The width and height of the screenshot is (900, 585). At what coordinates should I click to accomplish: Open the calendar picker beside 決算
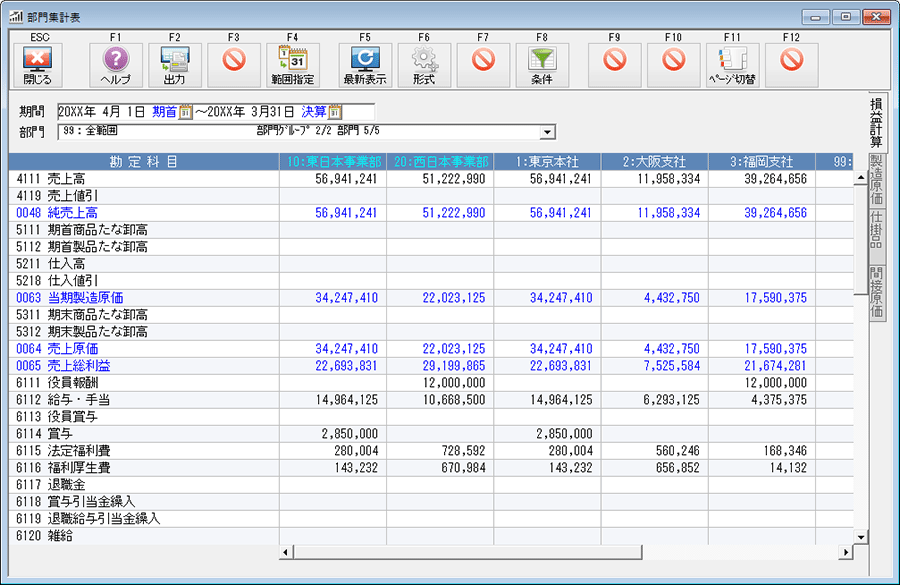point(335,112)
